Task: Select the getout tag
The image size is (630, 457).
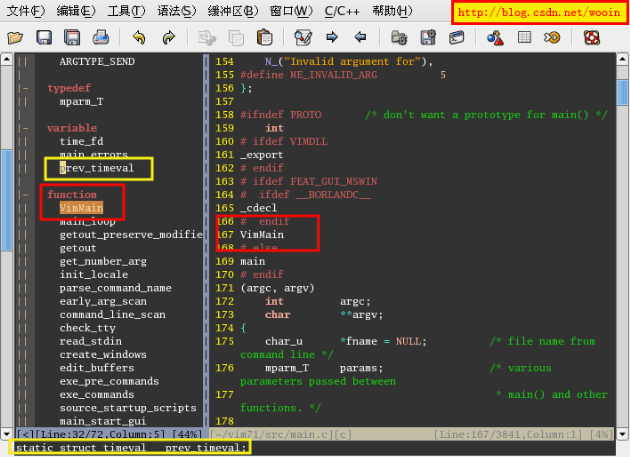Action: click(x=78, y=248)
